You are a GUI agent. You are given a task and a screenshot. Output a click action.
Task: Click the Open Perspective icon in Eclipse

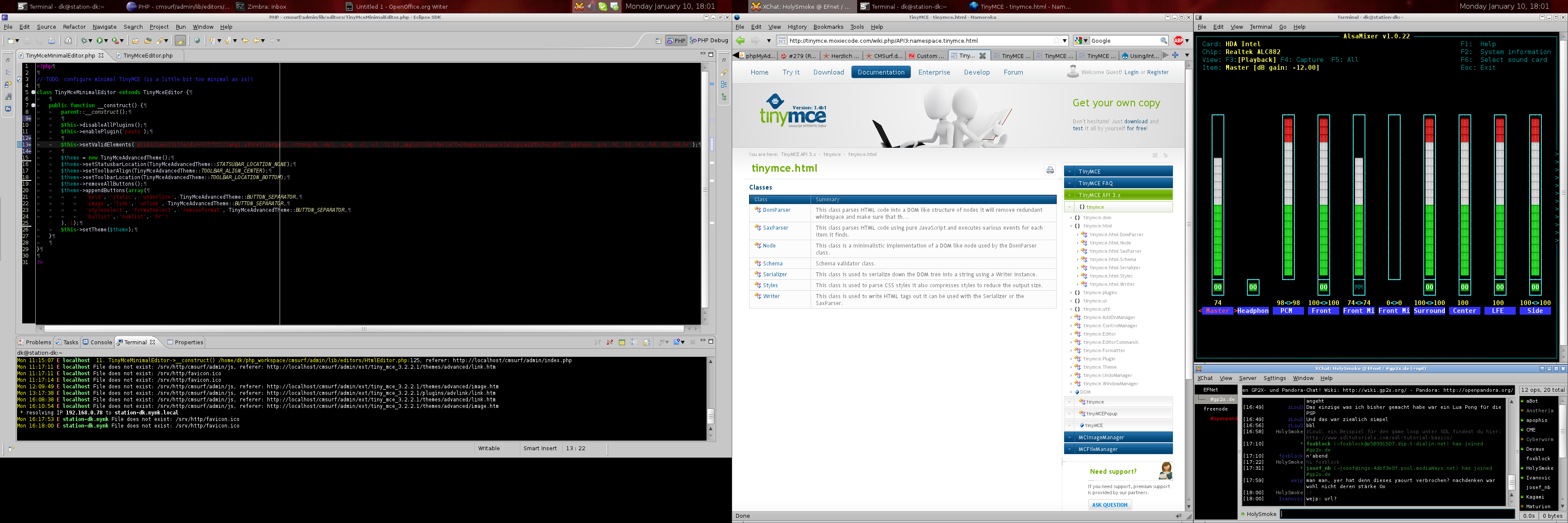pos(659,41)
